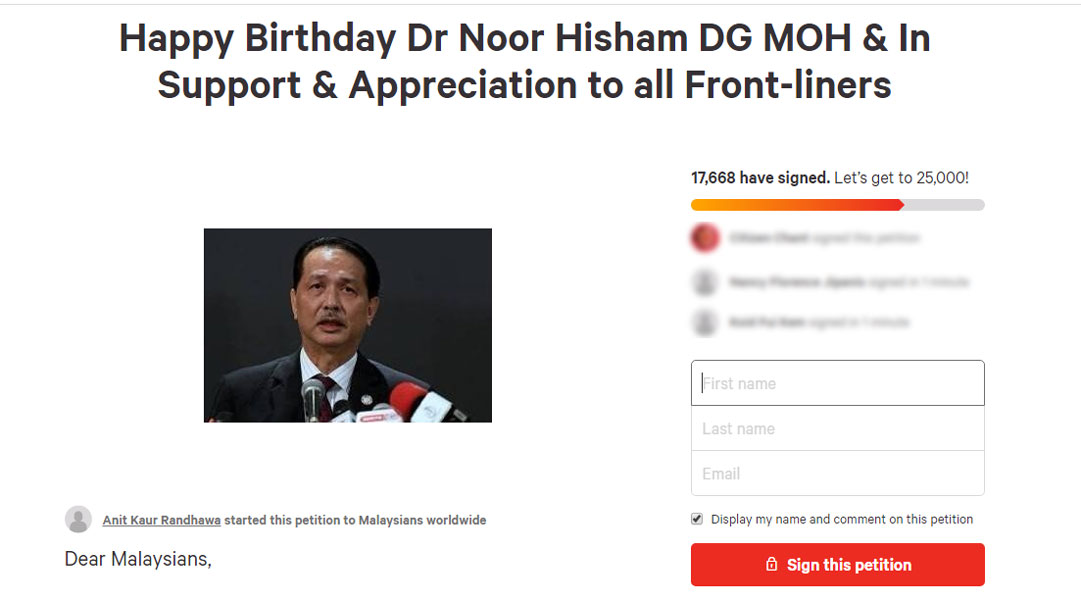Click the third blurred signer name entry
Viewport: 1081px width, 600px height.
point(819,322)
